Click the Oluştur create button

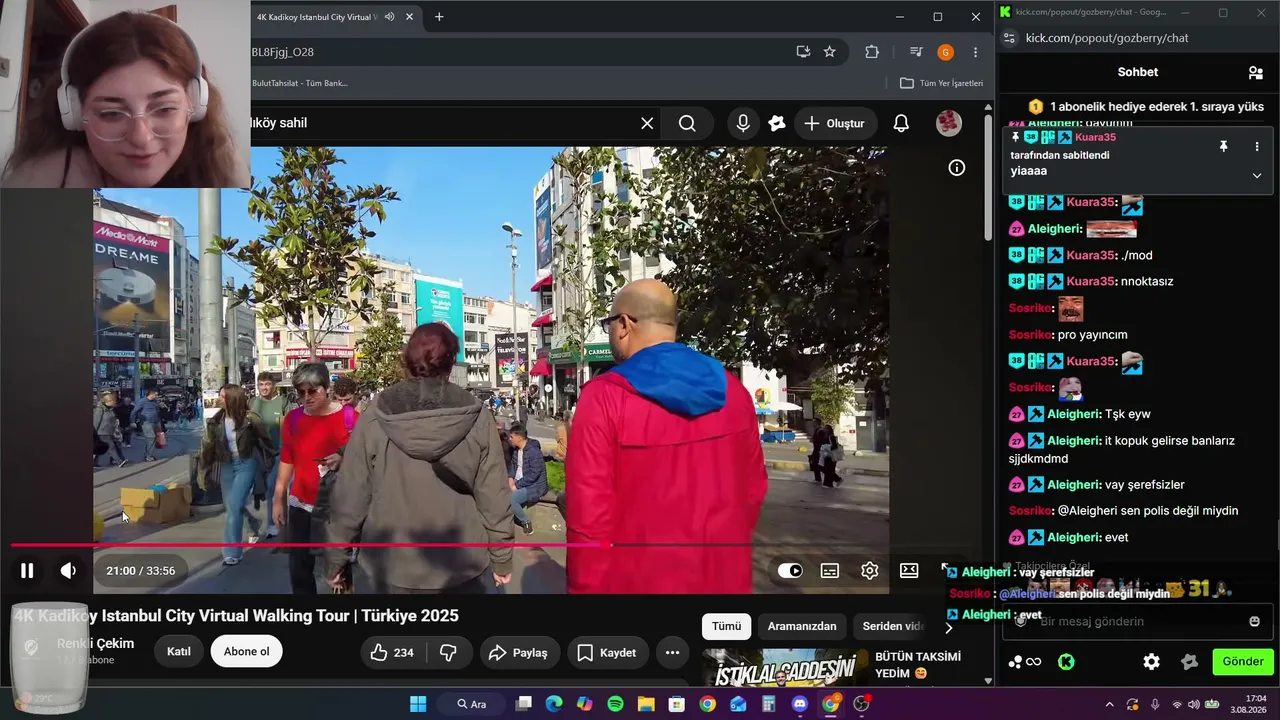click(x=835, y=123)
